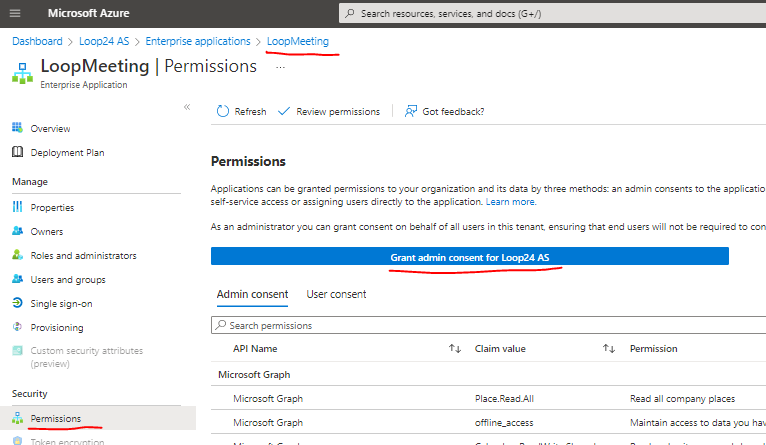Click the Claim value column header
Image resolution: width=766 pixels, height=445 pixels.
click(x=500, y=349)
